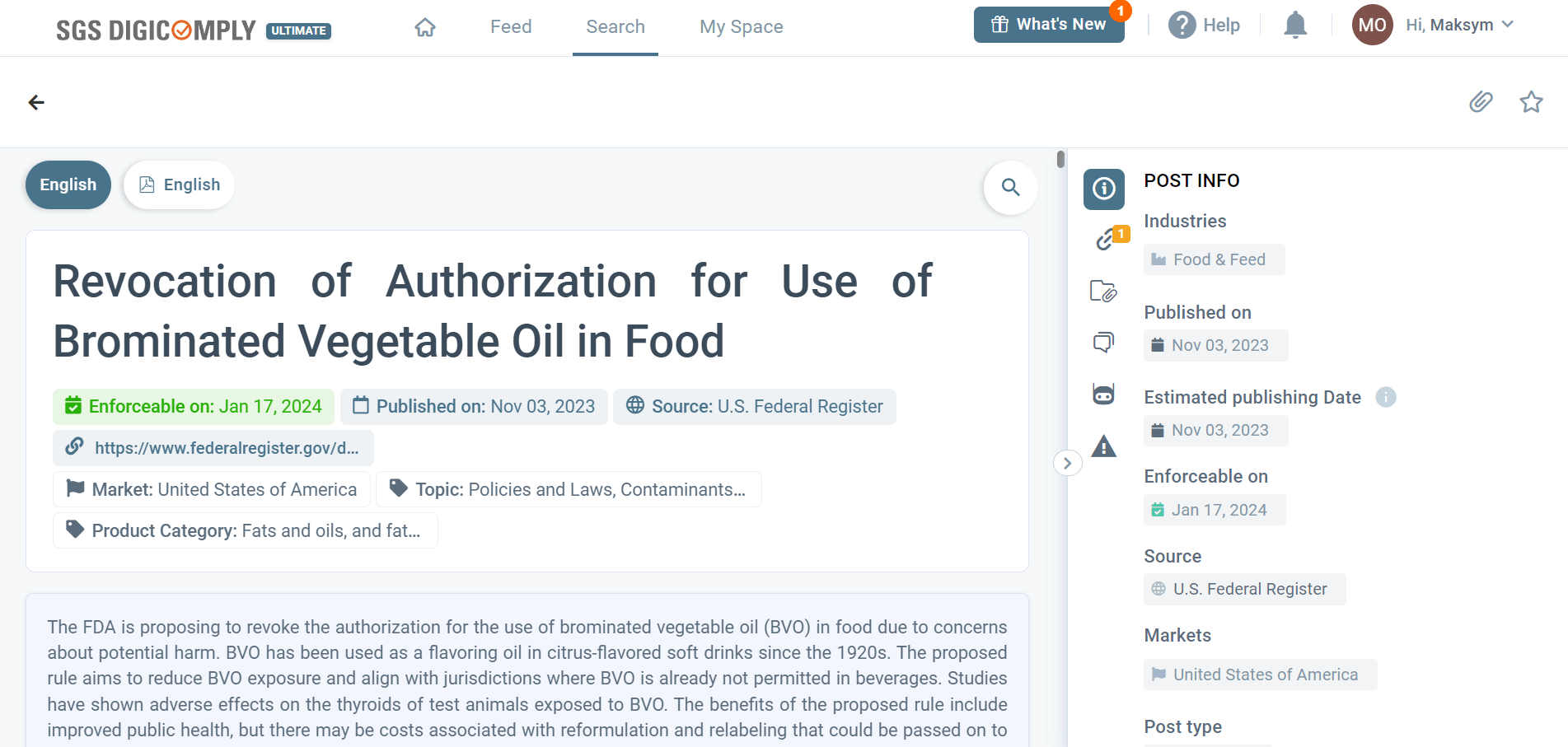Click the What's New button
This screenshot has width=1568, height=747.
point(1049,24)
